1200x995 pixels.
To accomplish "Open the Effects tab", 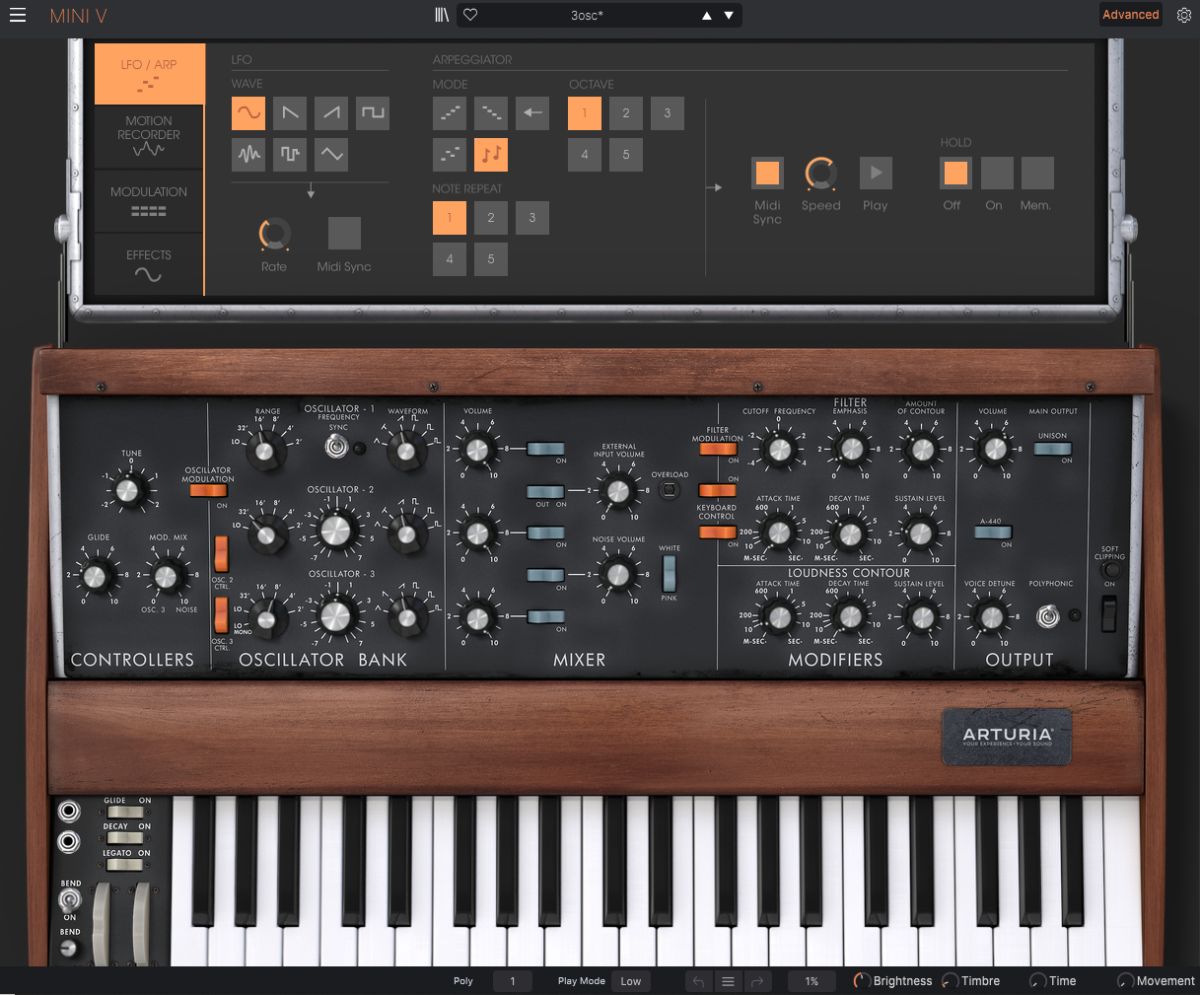I will click(x=149, y=265).
